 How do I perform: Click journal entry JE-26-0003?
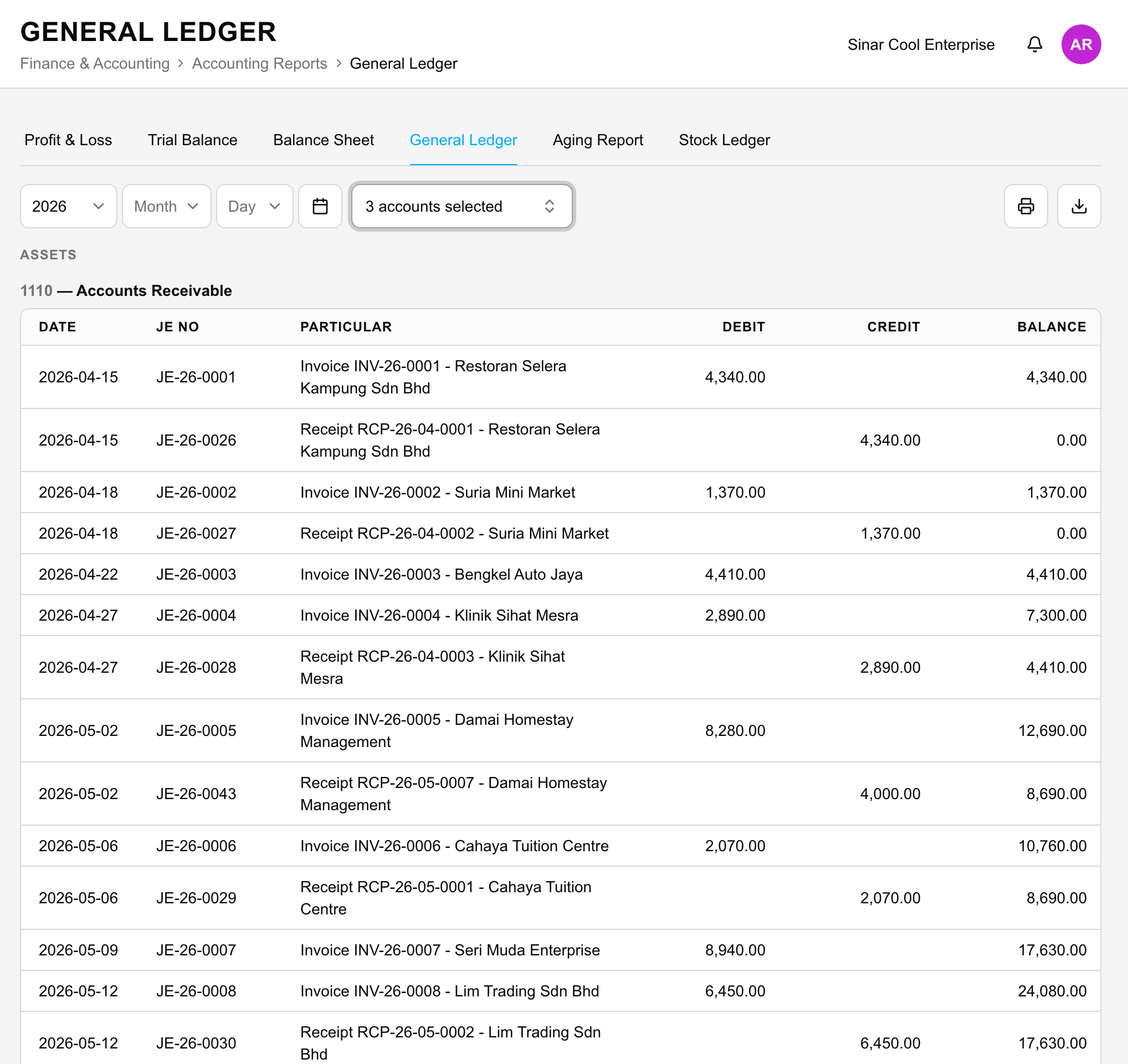(x=196, y=574)
